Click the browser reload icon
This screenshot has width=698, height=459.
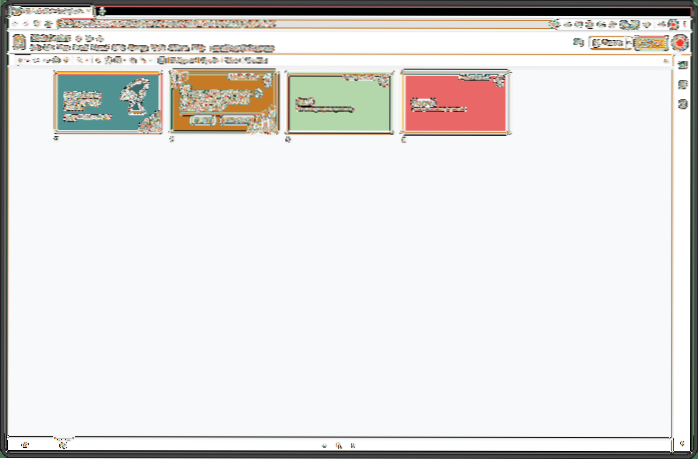37,24
